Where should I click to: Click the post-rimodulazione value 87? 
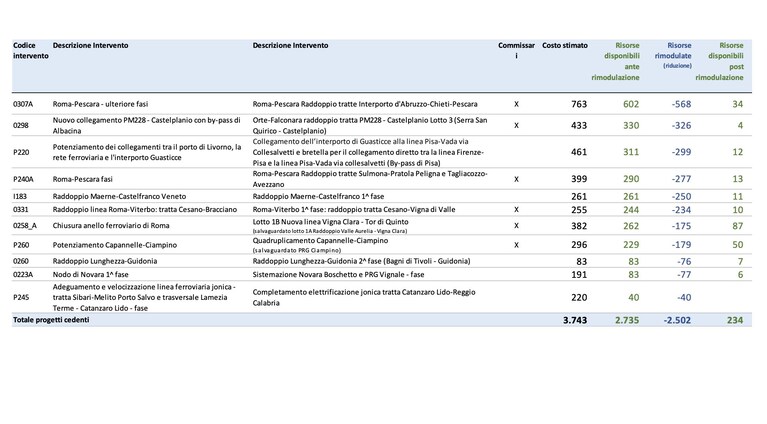click(738, 226)
